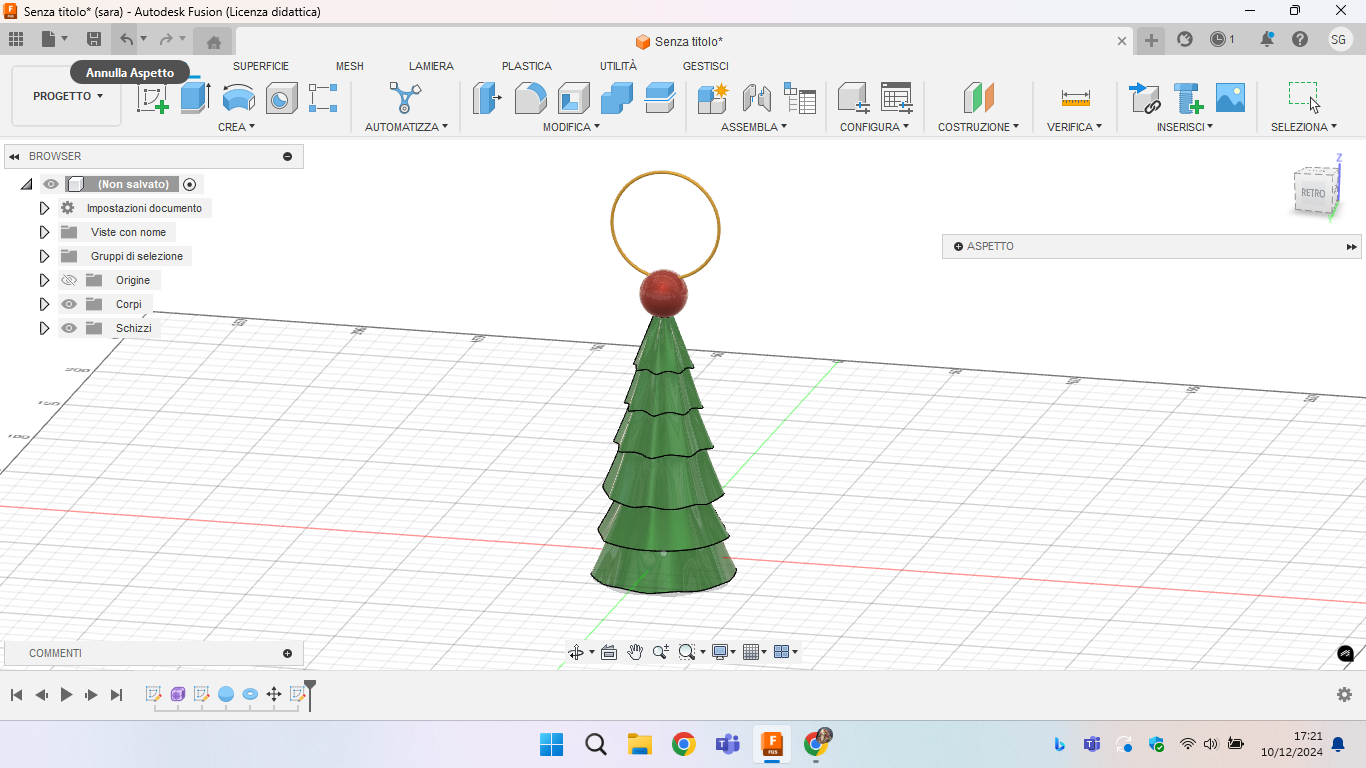The height and width of the screenshot is (768, 1366).
Task: Hide the Schizzi folder
Action: pos(69,328)
